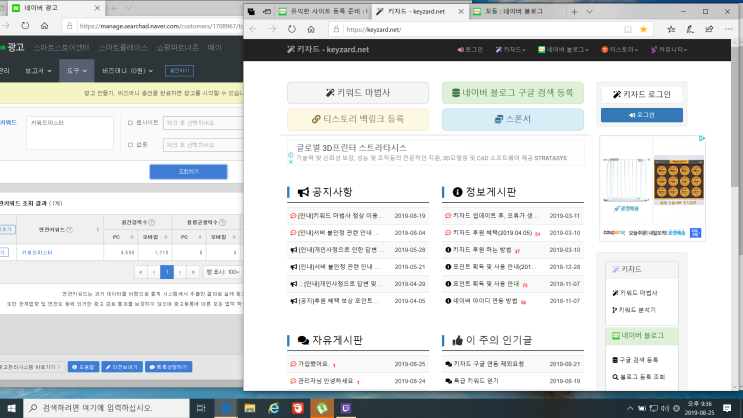Check the 웹사이트 checkbox
This screenshot has width=743, height=418.
pyautogui.click(x=130, y=123)
